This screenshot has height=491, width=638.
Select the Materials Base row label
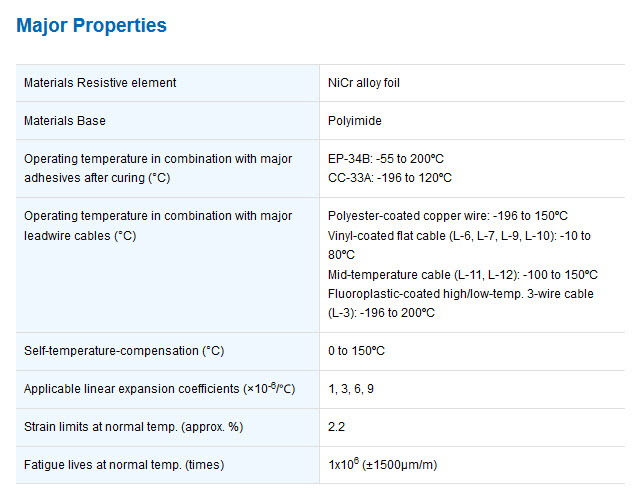65,121
